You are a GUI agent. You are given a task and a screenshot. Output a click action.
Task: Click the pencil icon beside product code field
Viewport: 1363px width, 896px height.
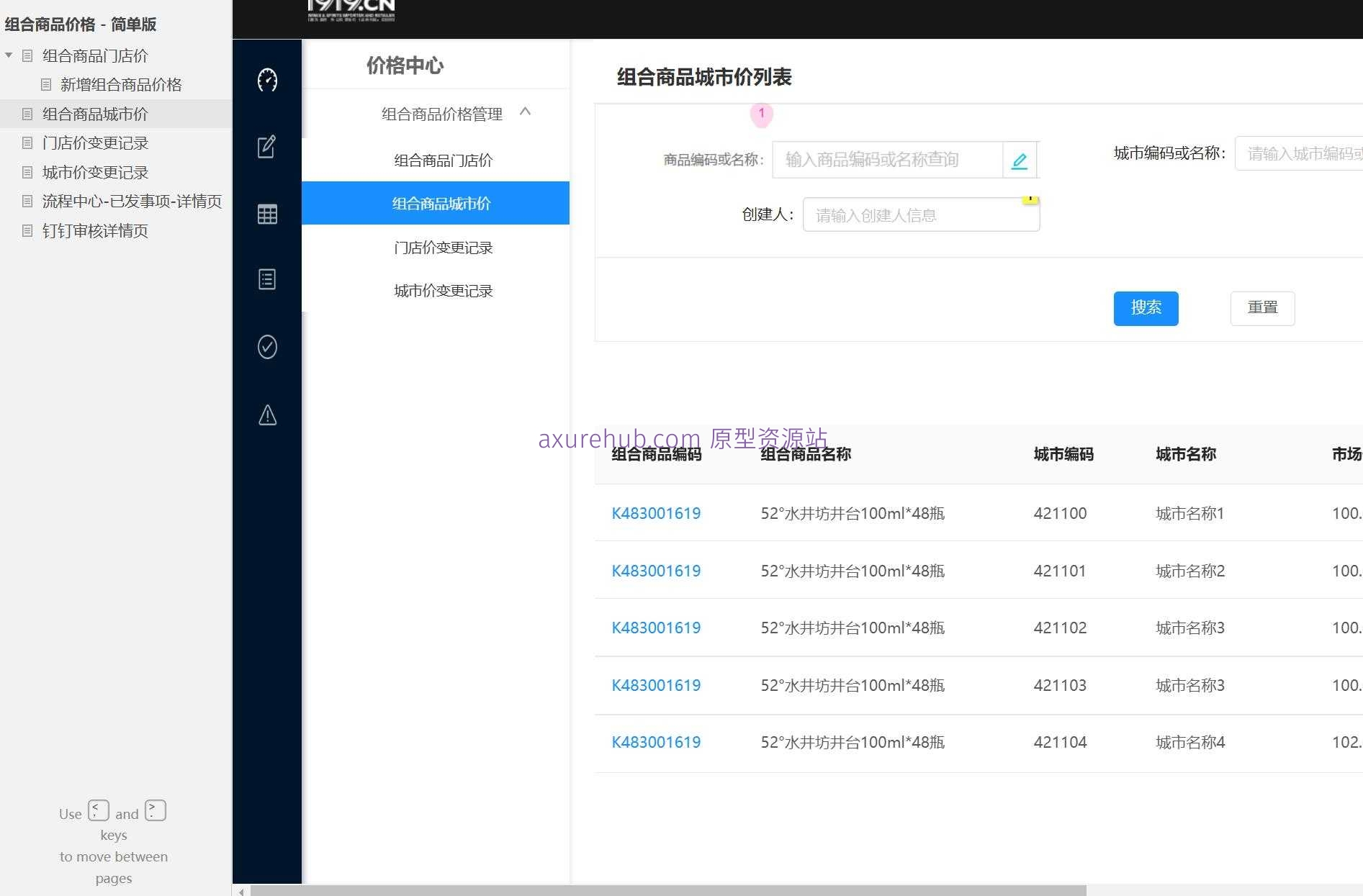(x=1020, y=160)
